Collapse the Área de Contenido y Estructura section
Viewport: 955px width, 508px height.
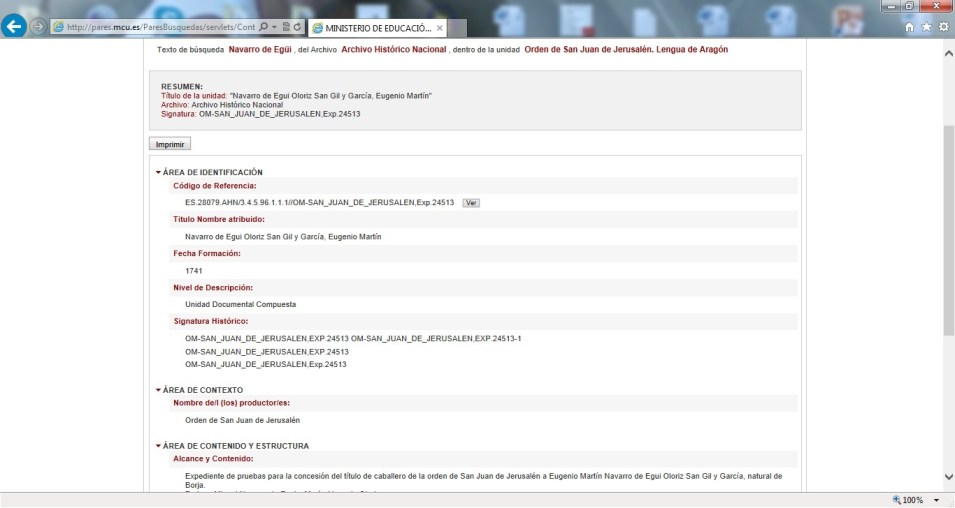click(x=158, y=446)
